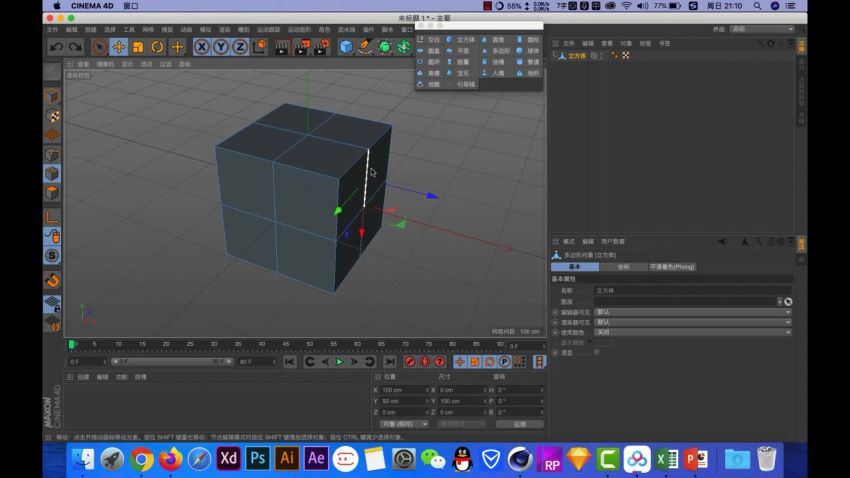Open the 界面 layout dropdown at top right
This screenshot has width=850, height=478.
pos(762,29)
